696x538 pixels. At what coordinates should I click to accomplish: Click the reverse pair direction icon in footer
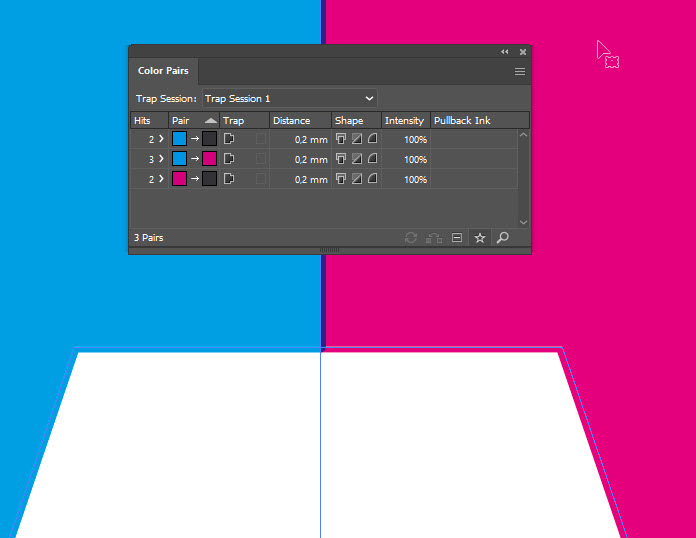pyautogui.click(x=434, y=238)
